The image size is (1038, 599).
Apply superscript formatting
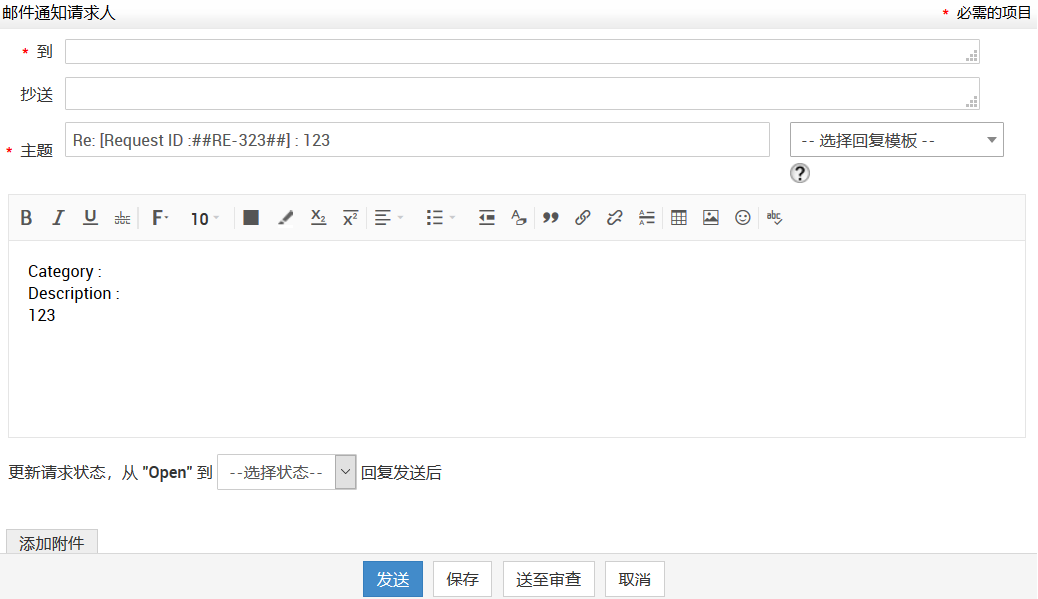[350, 218]
